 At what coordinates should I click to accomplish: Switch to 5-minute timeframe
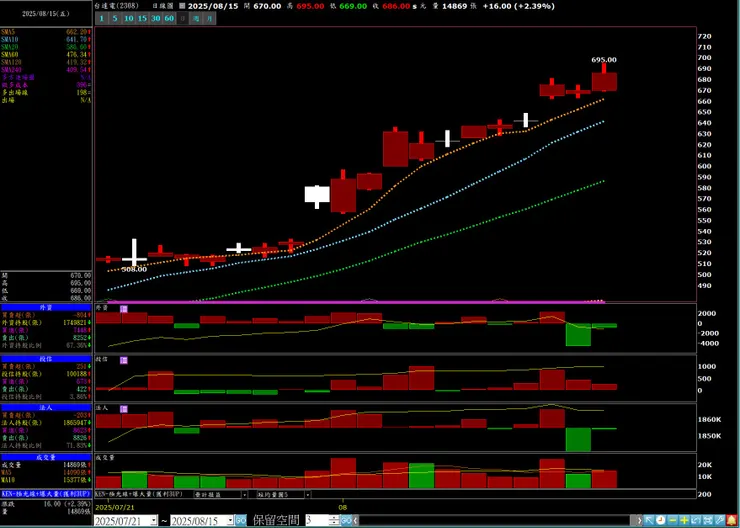coord(115,18)
